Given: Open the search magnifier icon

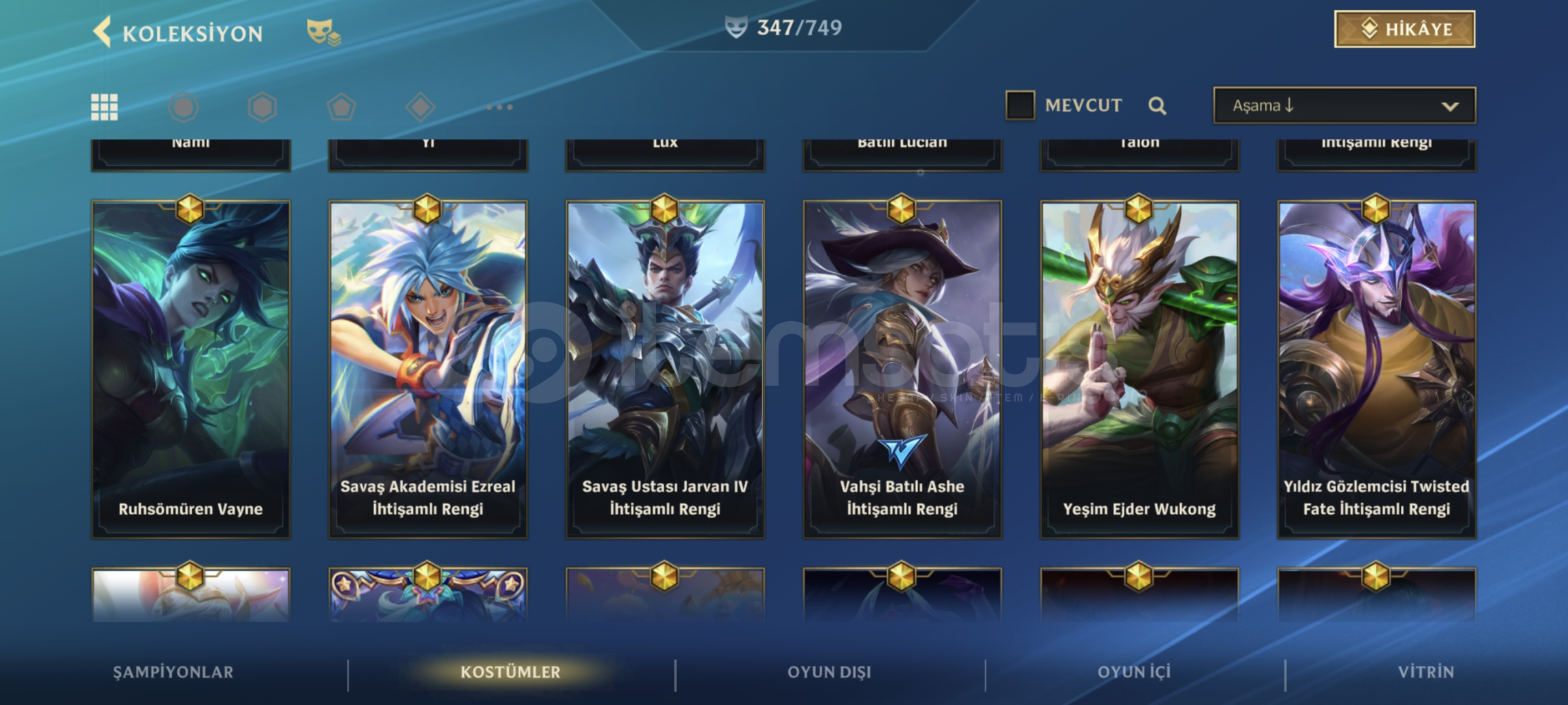Looking at the screenshot, I should tap(1157, 106).
